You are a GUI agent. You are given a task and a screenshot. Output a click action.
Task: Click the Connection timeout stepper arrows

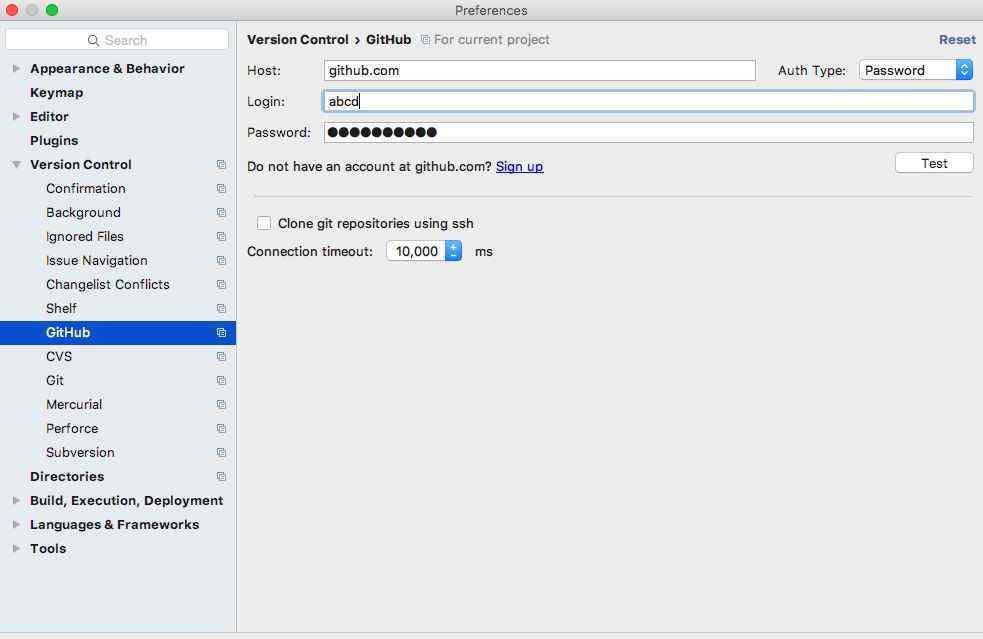[x=453, y=251]
